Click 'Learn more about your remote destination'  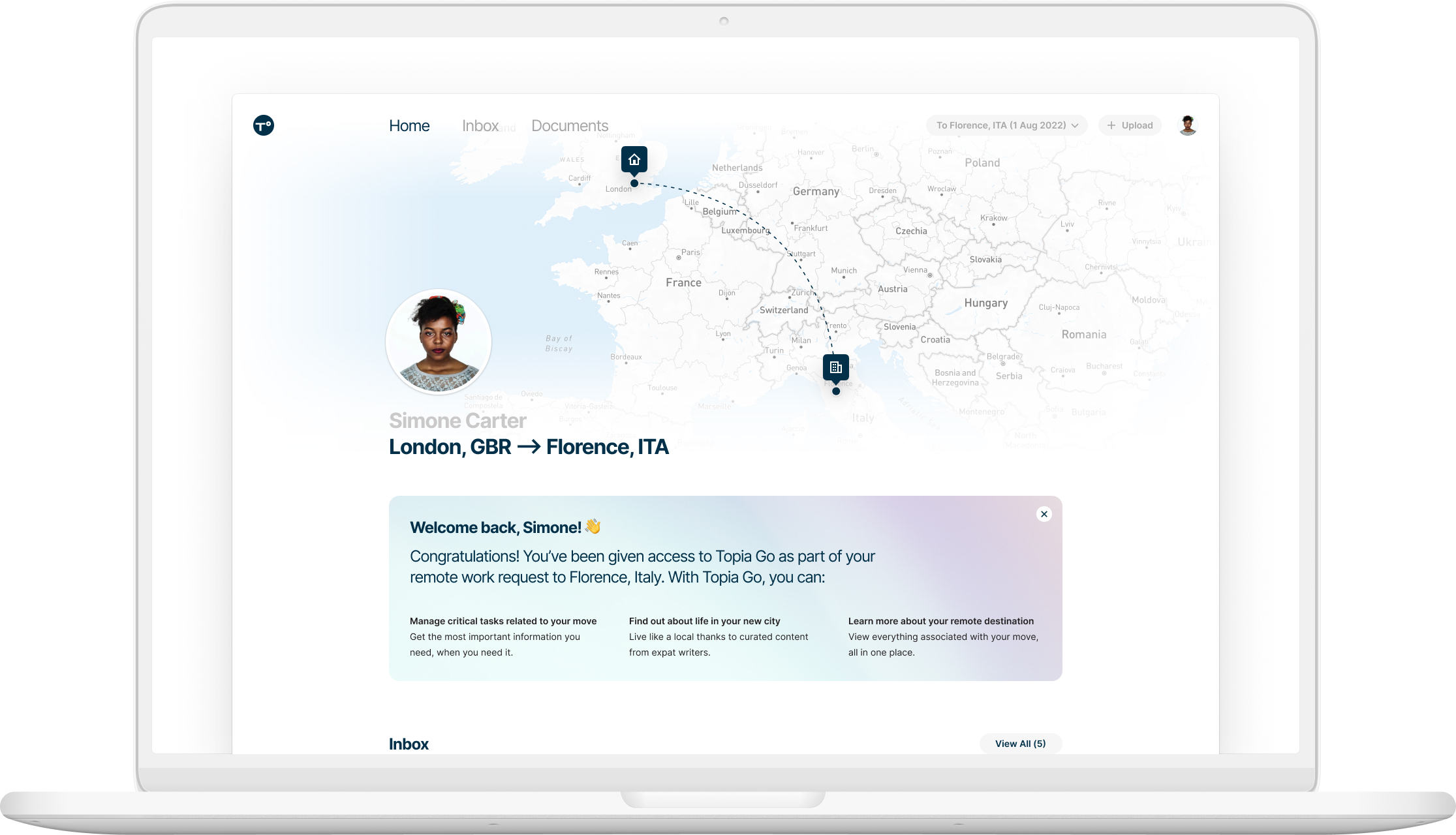(x=941, y=621)
